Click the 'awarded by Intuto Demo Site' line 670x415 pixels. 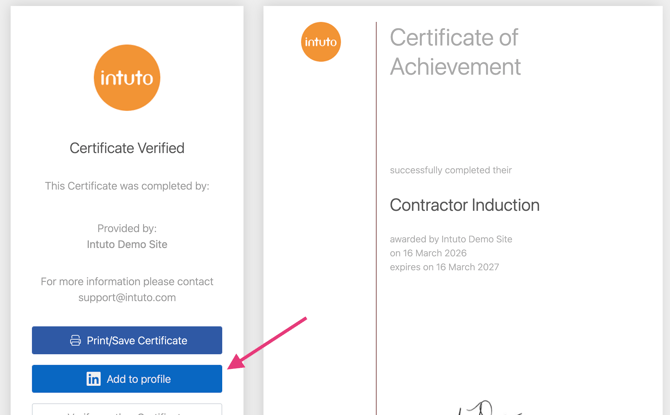[x=450, y=239]
